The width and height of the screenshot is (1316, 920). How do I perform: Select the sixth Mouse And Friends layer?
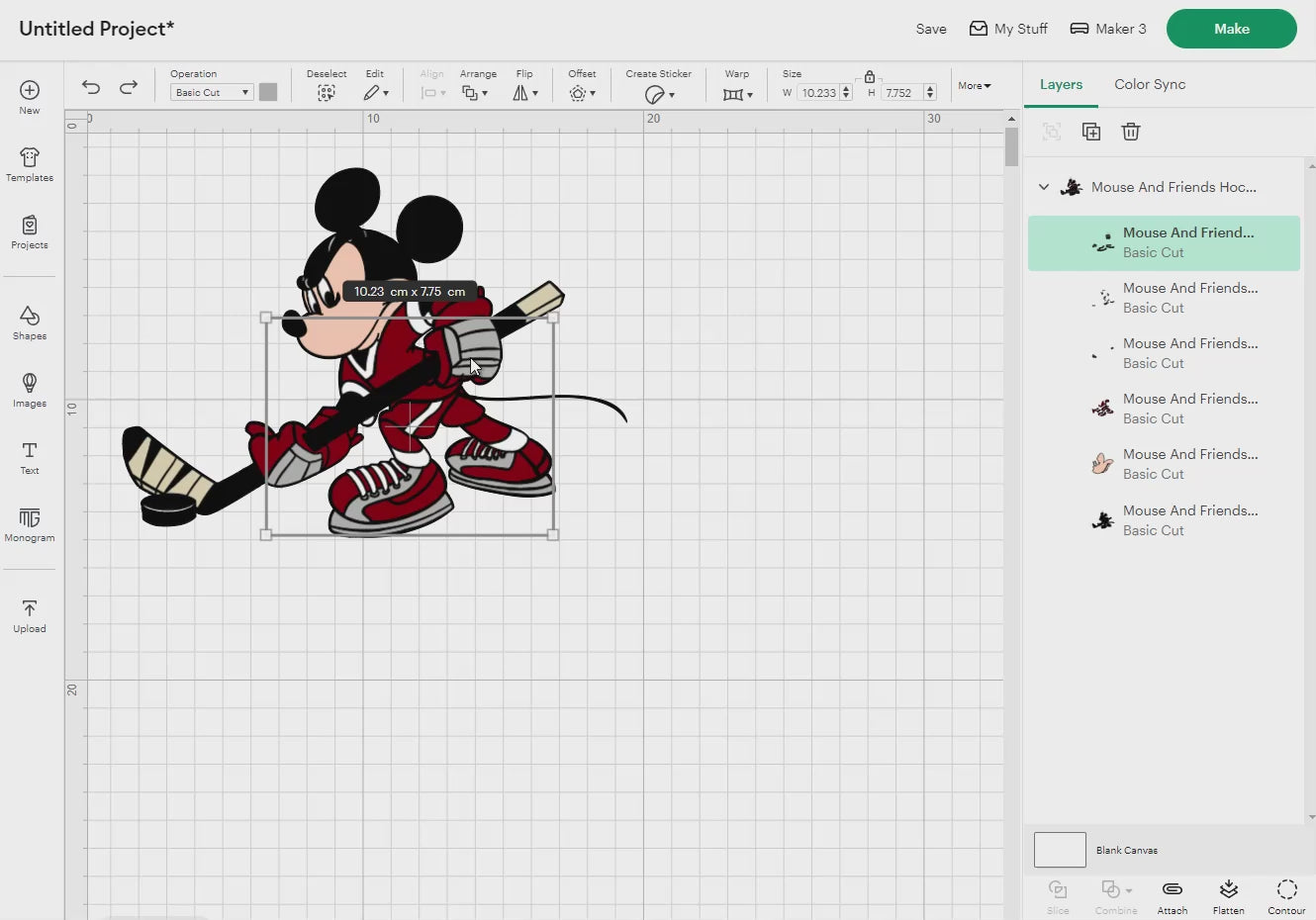click(1164, 520)
